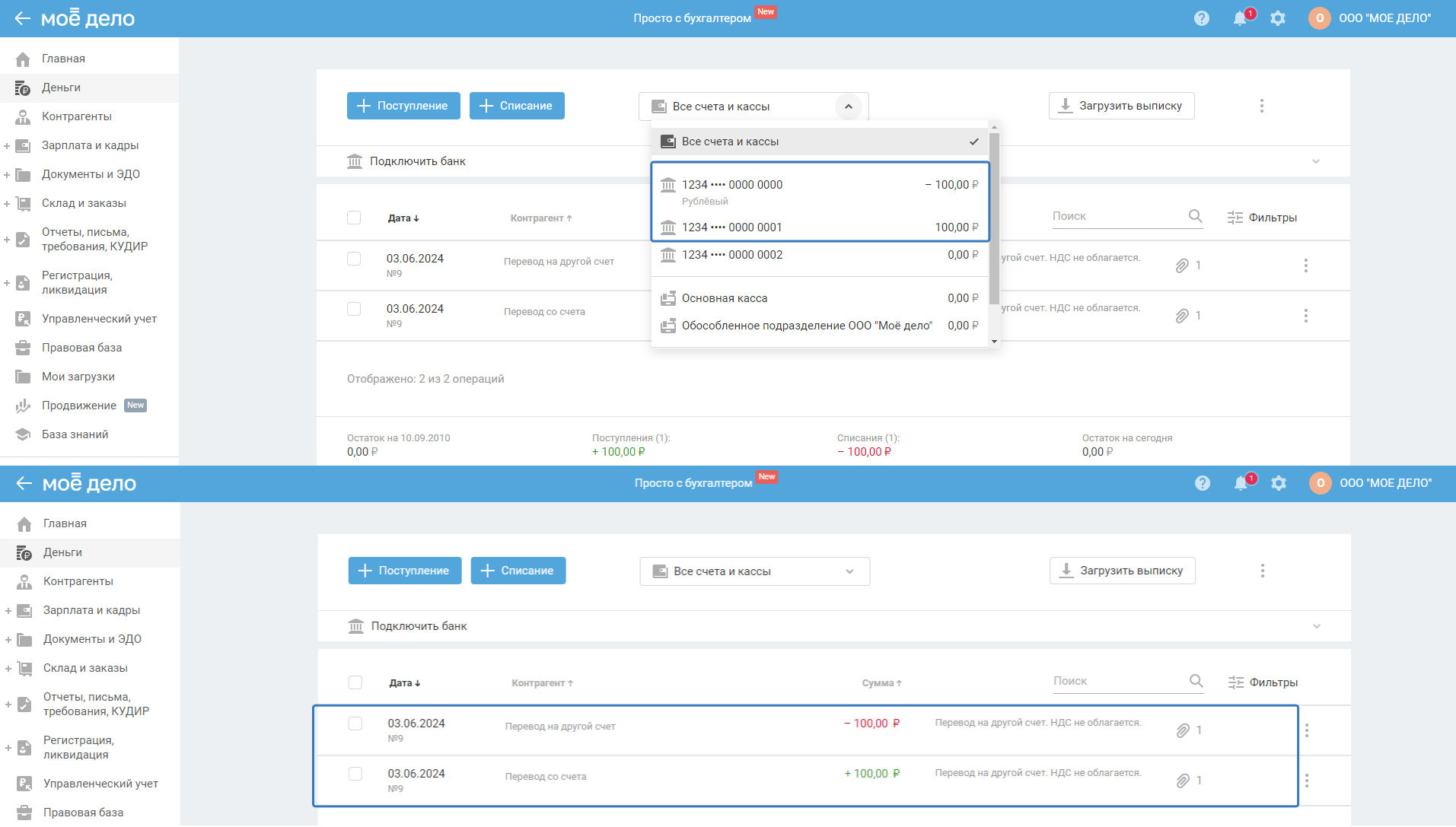This screenshot has height=827, width=1456.
Task: Expand Склад и заказы plus in upper sidebar
Action: (7, 203)
